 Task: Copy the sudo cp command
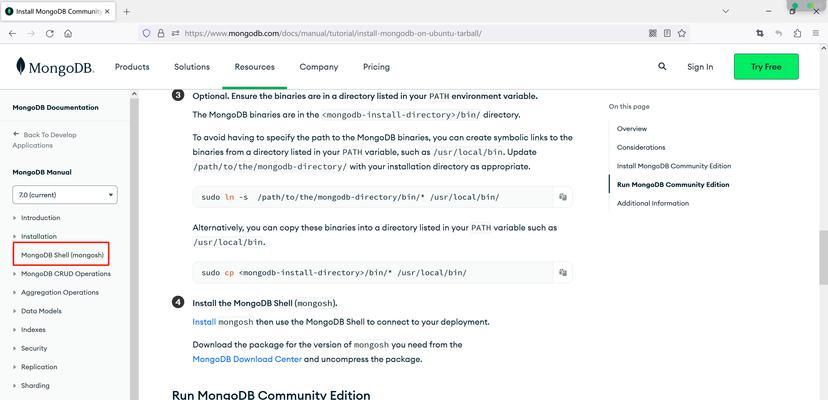tap(563, 273)
